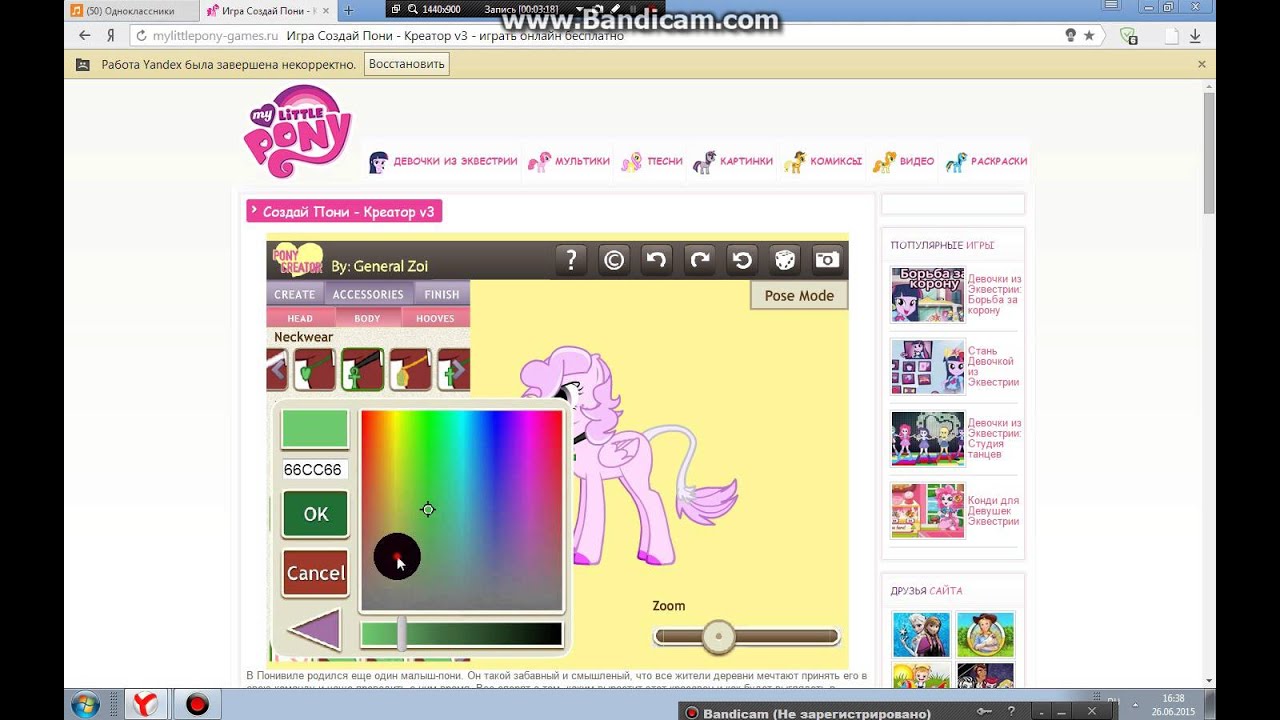Select the yellow bell necklace thumbnail
1280x720 pixels.
[x=410, y=370]
